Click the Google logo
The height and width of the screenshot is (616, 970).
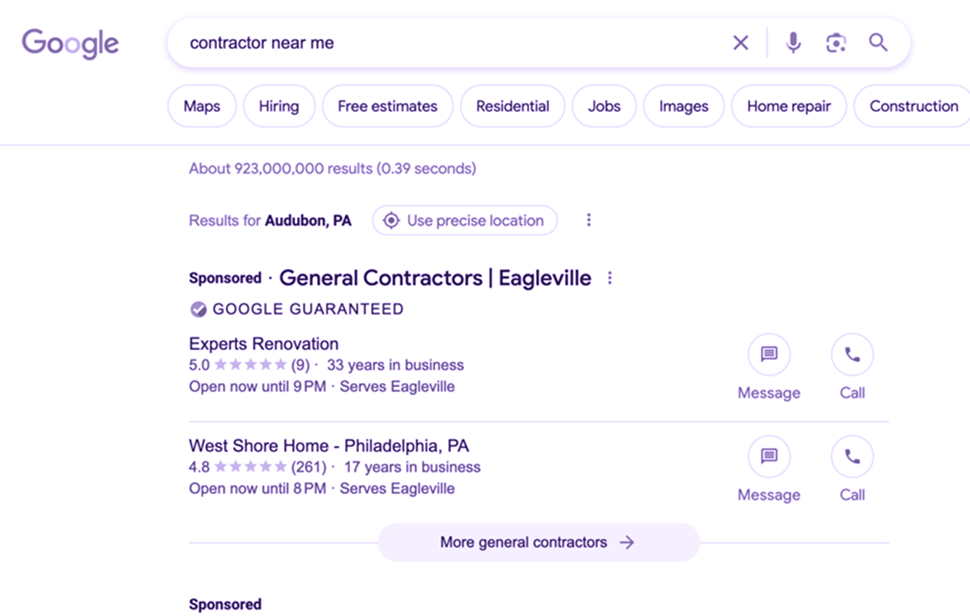click(70, 44)
